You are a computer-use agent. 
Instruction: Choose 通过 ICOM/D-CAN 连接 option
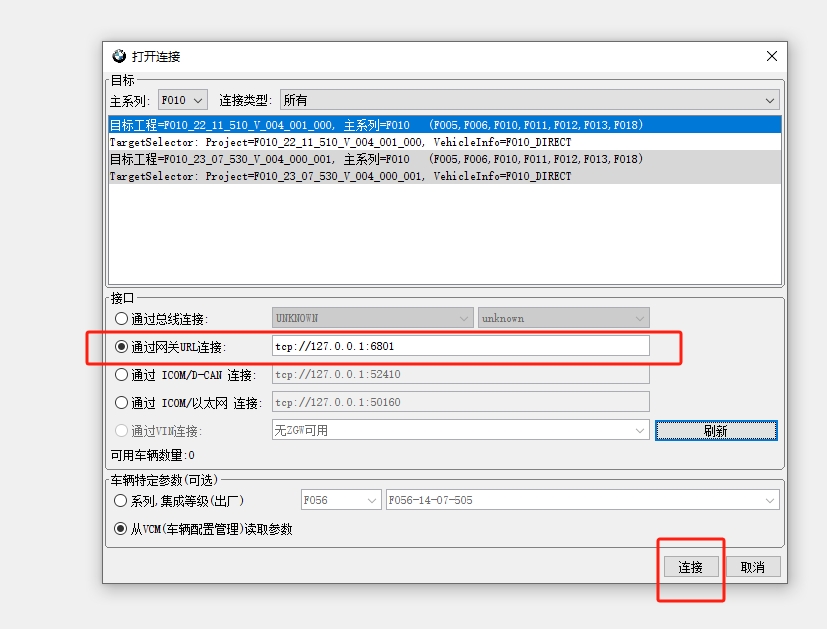point(122,375)
